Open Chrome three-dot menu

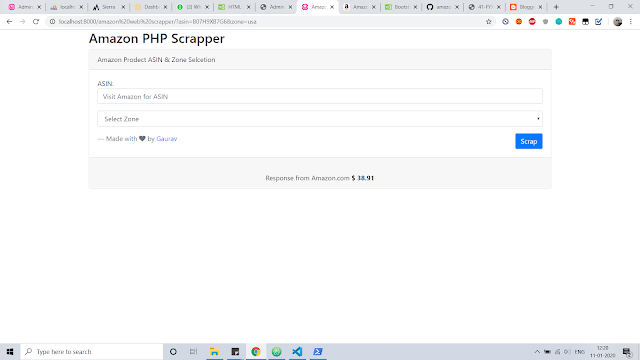(x=631, y=22)
